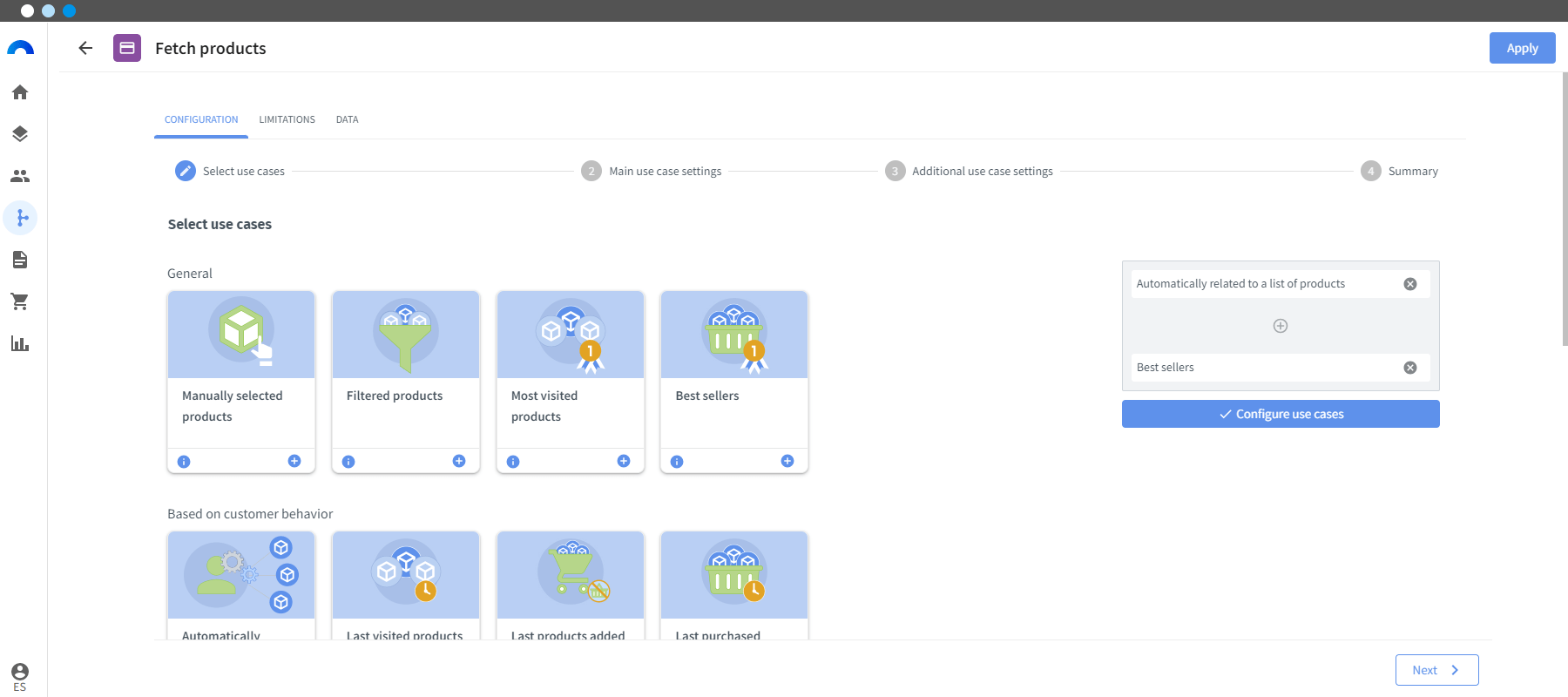The height and width of the screenshot is (697, 1568).
Task: Click the Next button
Action: tap(1436, 670)
